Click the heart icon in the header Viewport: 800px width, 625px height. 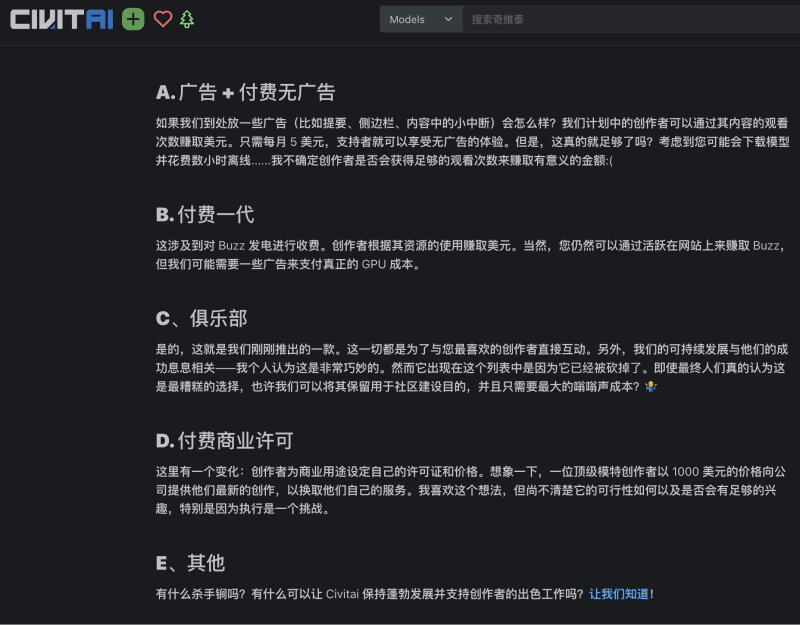point(163,18)
